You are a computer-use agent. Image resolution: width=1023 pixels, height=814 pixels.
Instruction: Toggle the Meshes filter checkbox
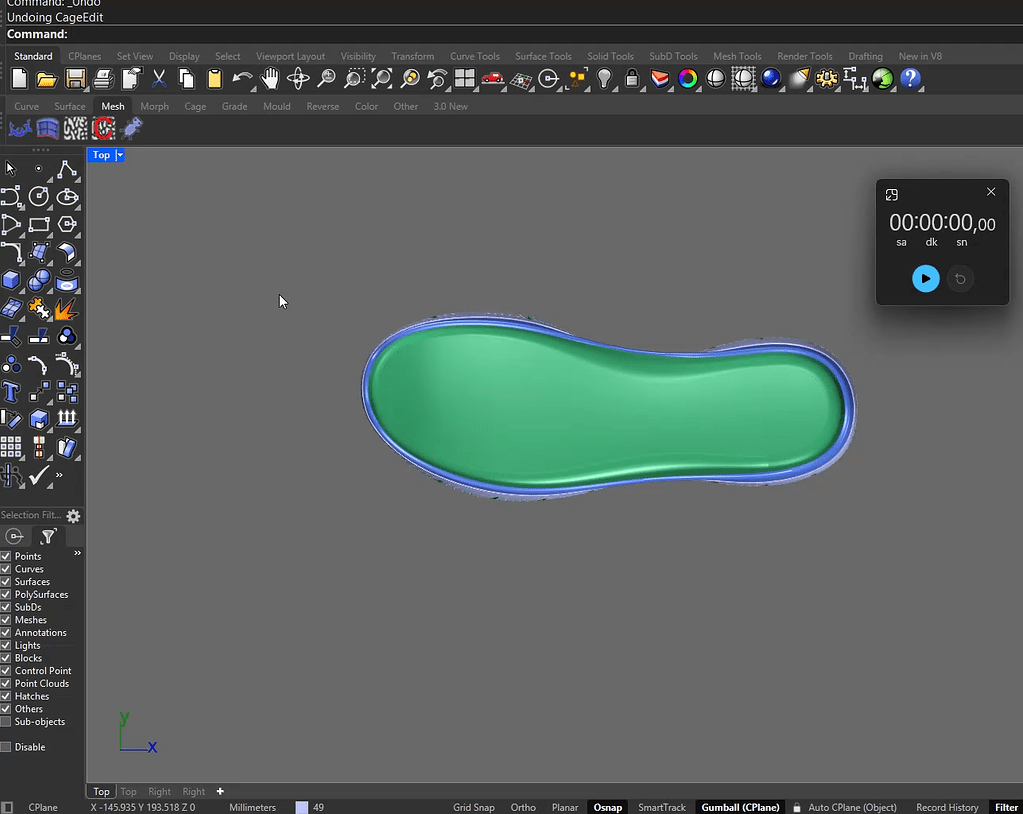(x=6, y=620)
